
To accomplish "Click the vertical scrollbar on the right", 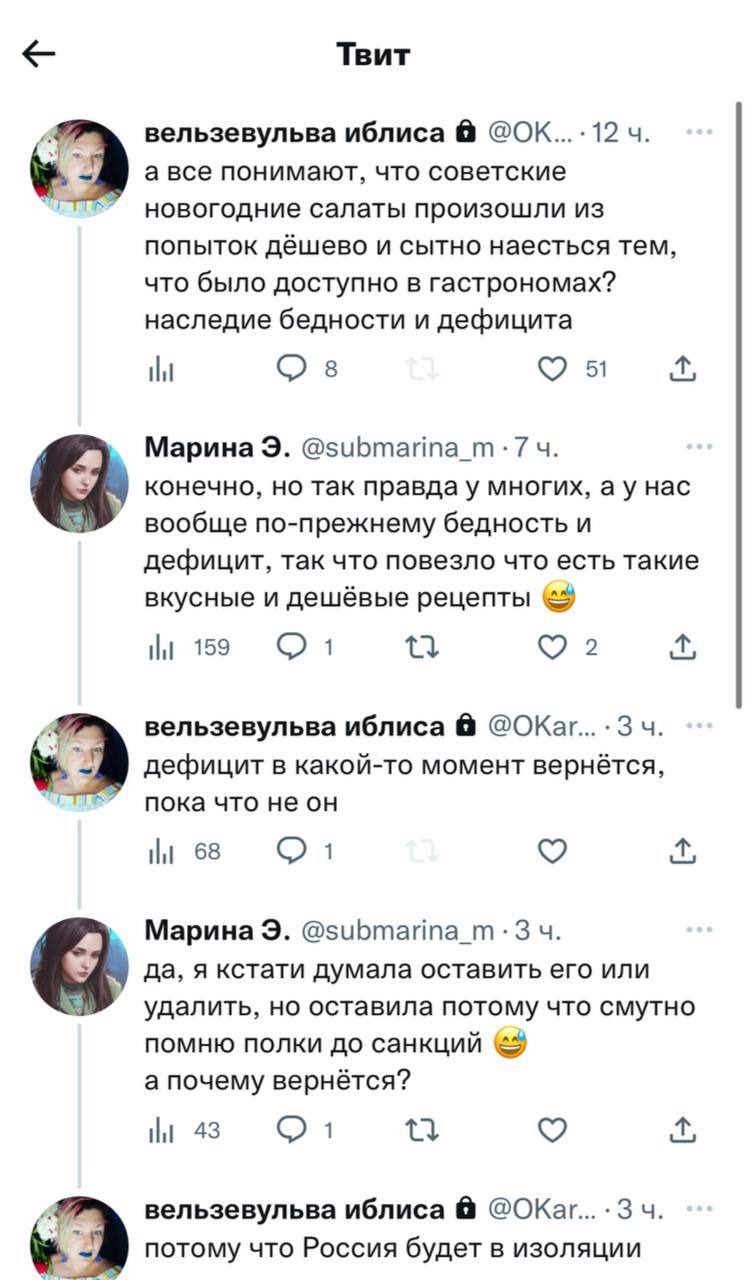I will coord(739,400).
